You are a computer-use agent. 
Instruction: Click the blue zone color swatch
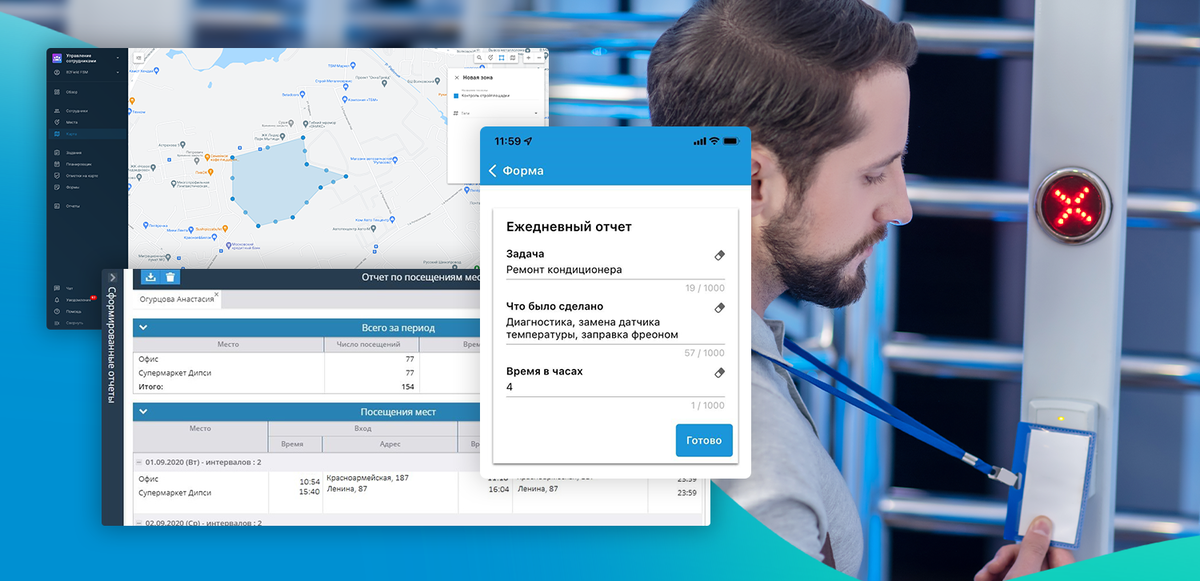point(456,96)
